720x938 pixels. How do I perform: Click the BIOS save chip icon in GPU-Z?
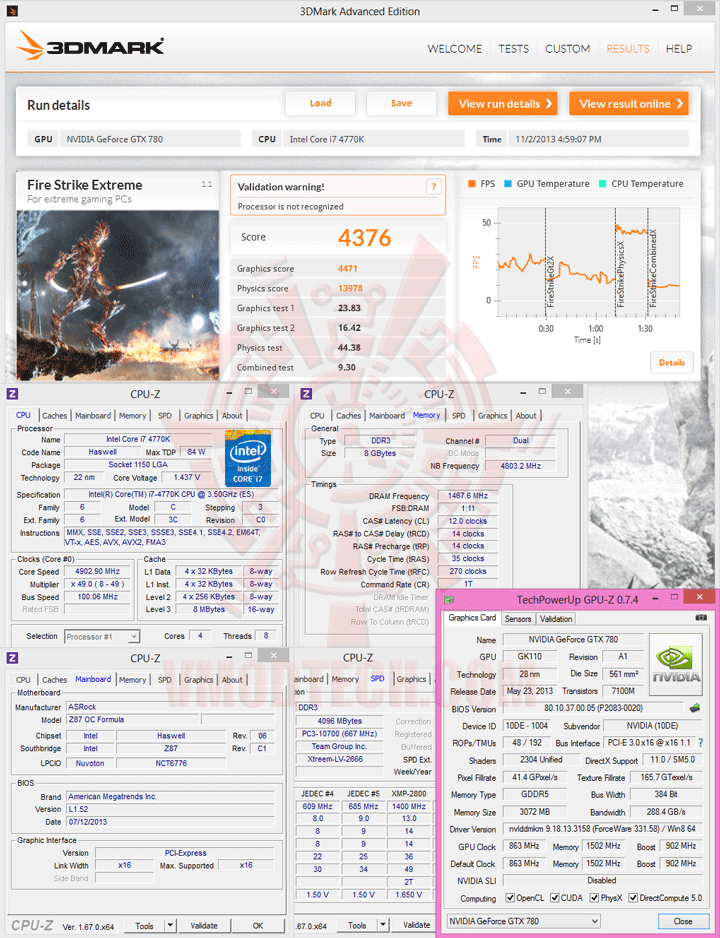695,708
